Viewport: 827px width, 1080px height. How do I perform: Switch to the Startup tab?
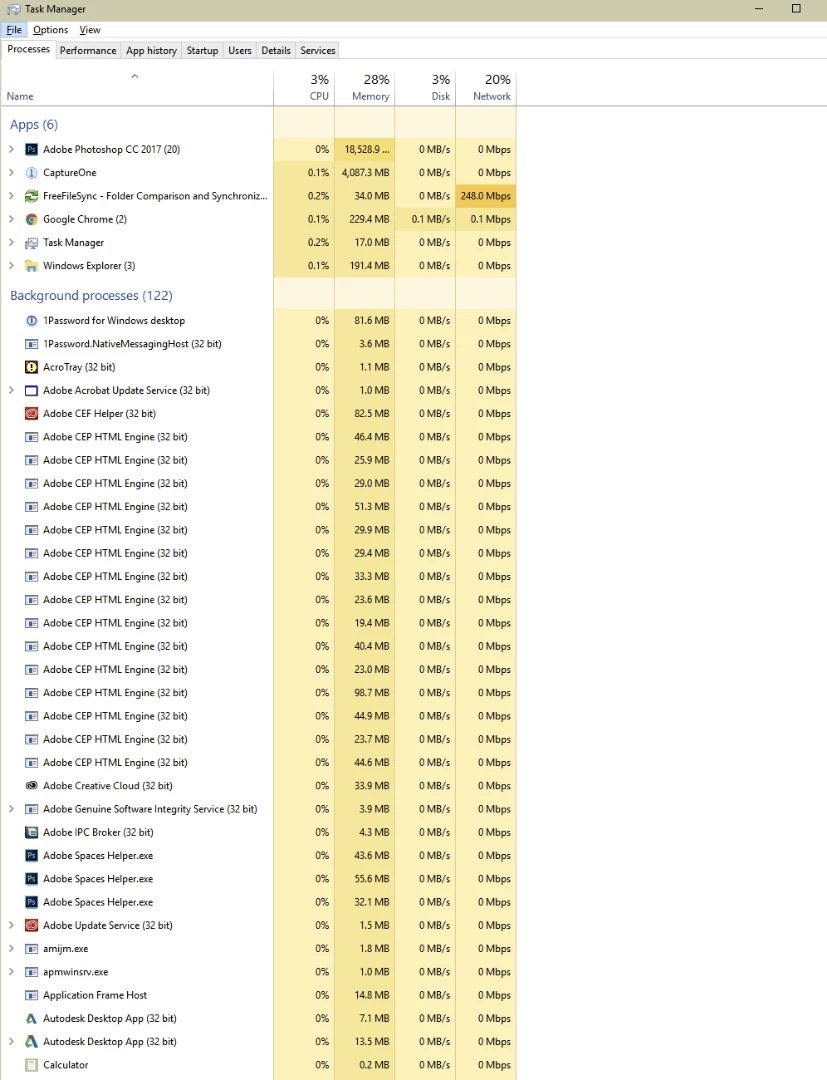[202, 51]
